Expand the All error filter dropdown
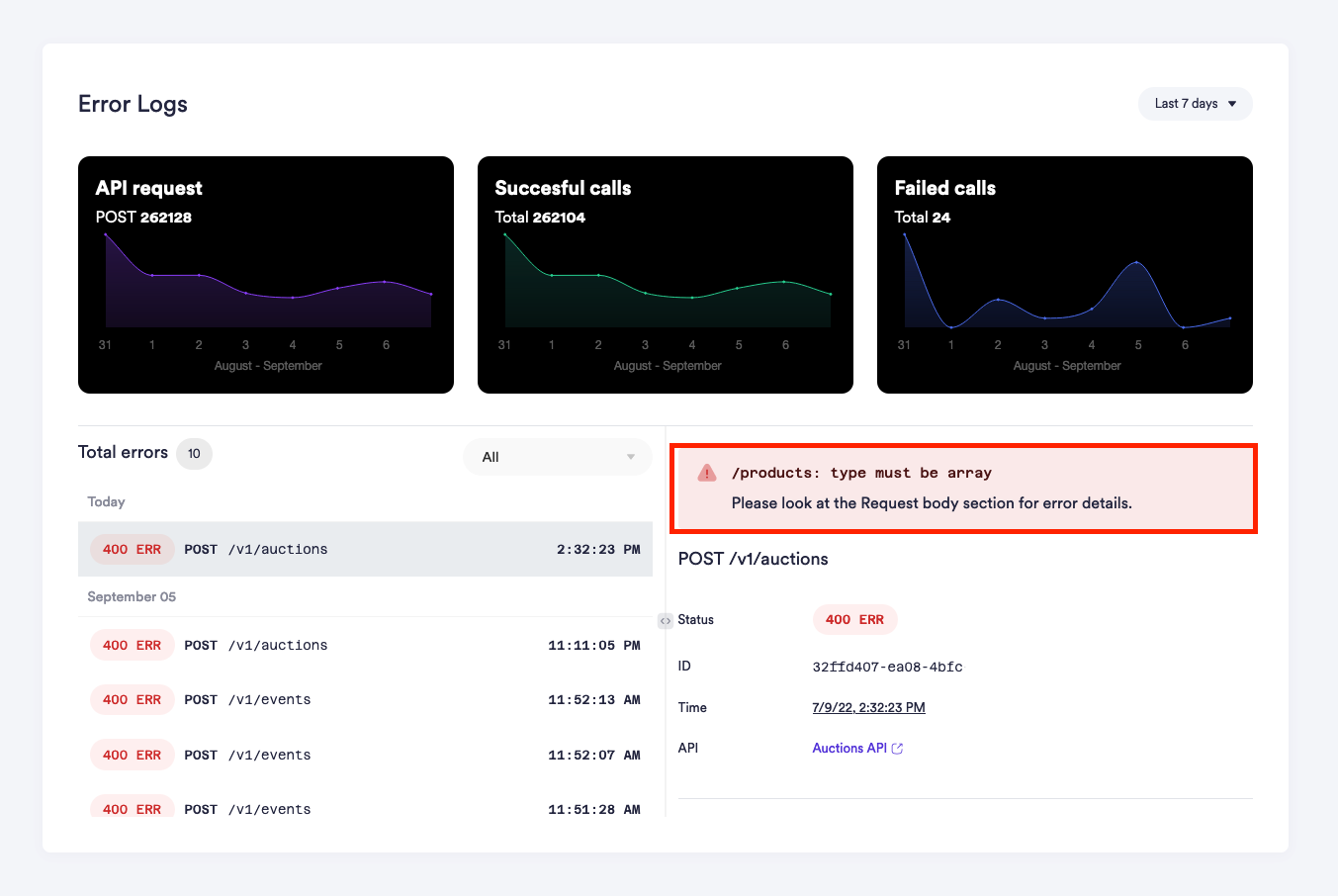 click(x=557, y=457)
